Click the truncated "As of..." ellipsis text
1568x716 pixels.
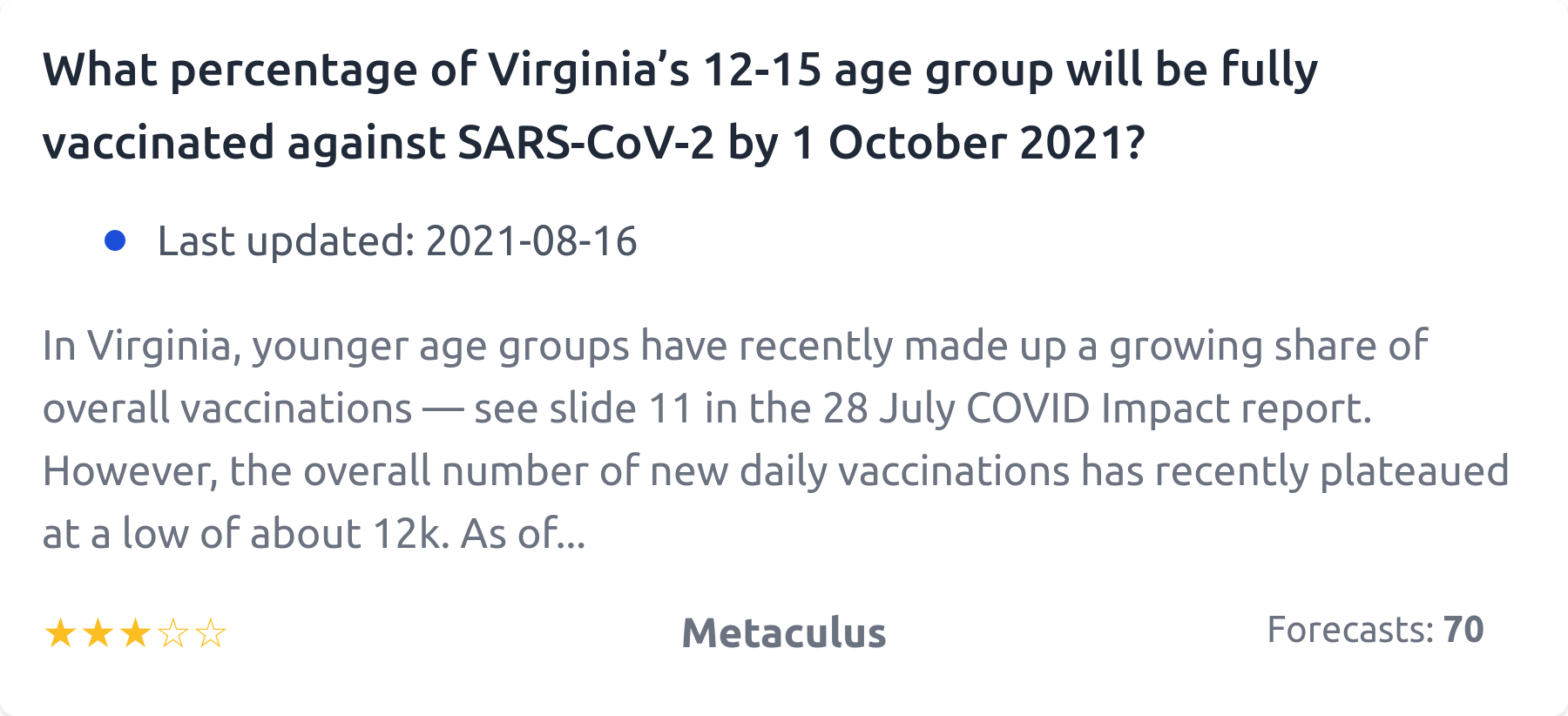[x=523, y=534]
